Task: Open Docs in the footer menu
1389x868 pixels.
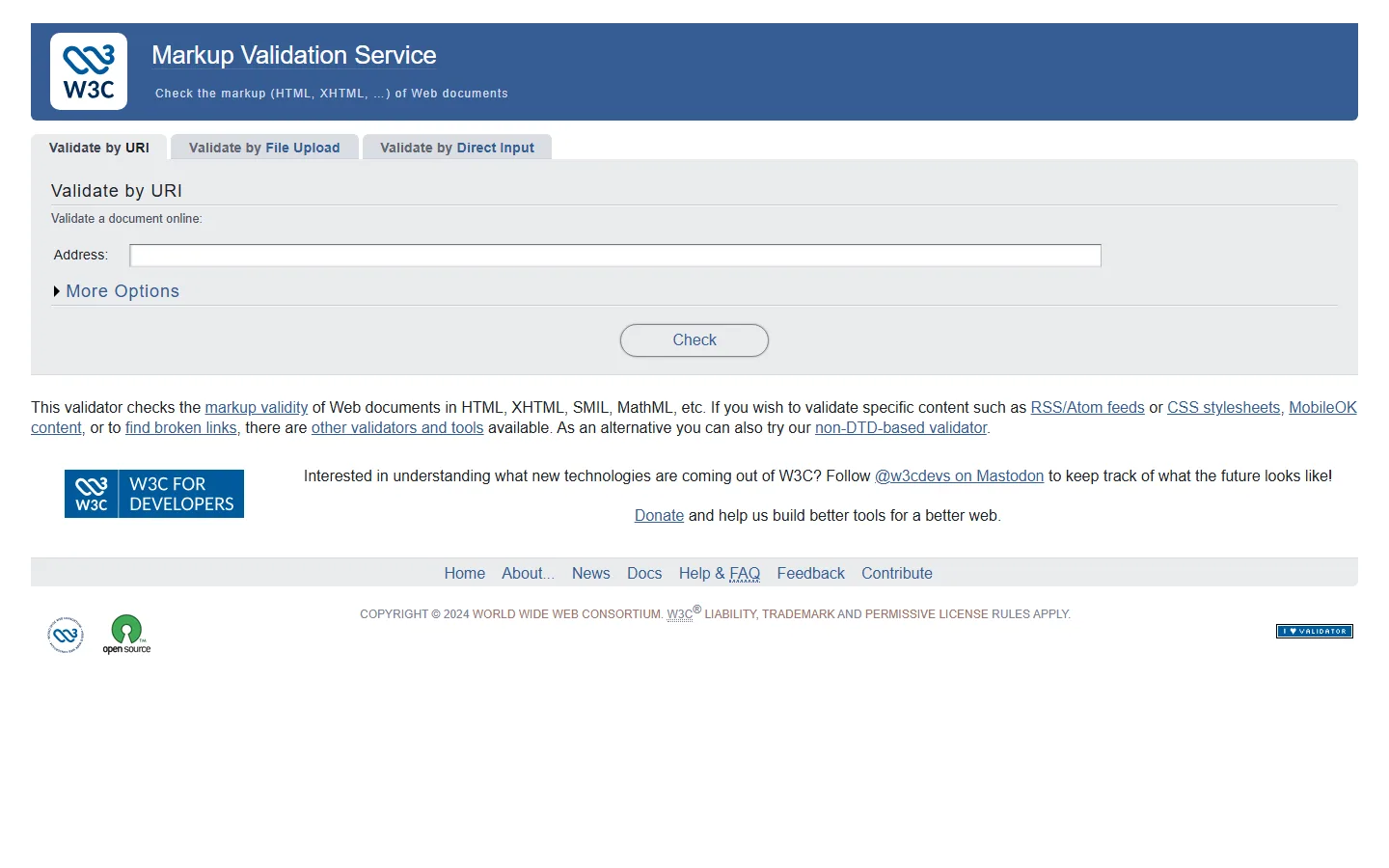Action: point(644,573)
